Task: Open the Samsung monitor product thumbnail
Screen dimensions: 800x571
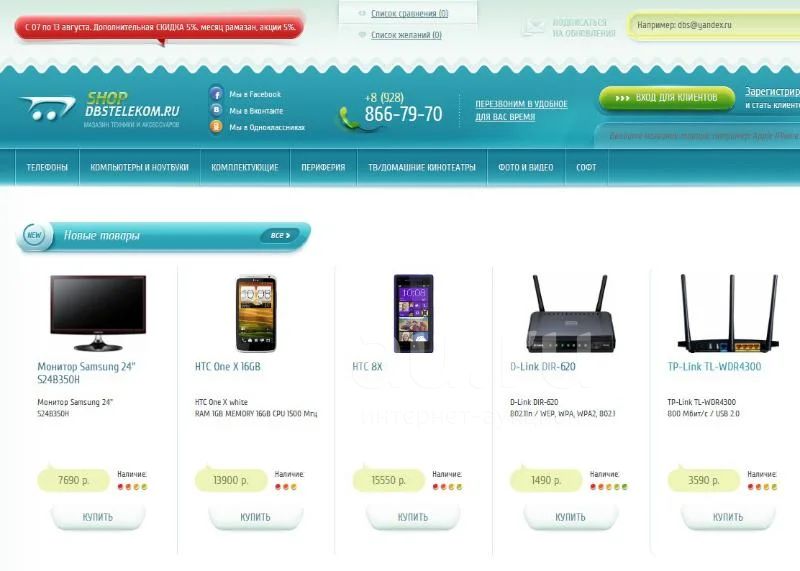Action: tap(97, 312)
